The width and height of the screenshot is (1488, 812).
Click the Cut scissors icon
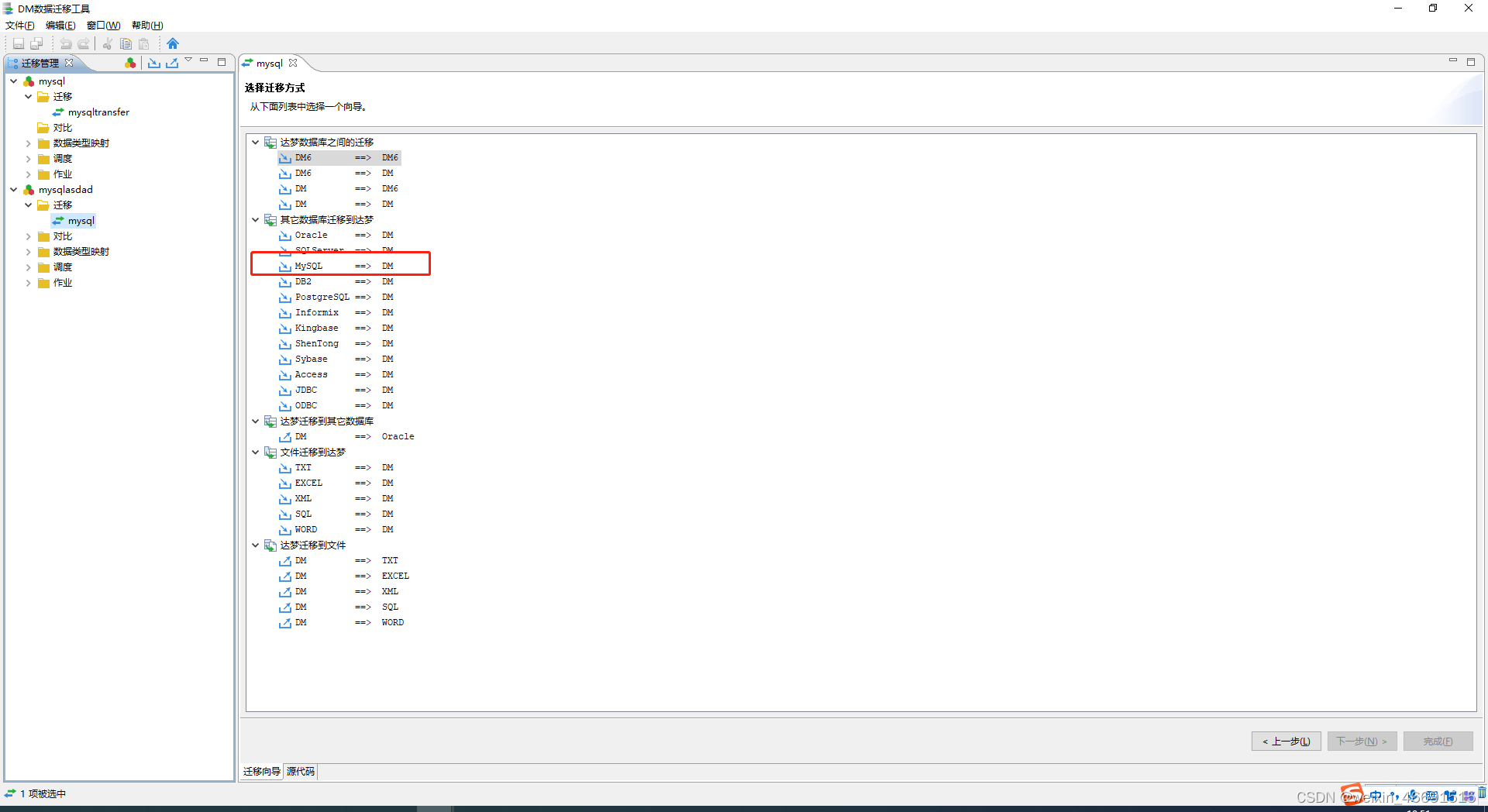tap(108, 43)
